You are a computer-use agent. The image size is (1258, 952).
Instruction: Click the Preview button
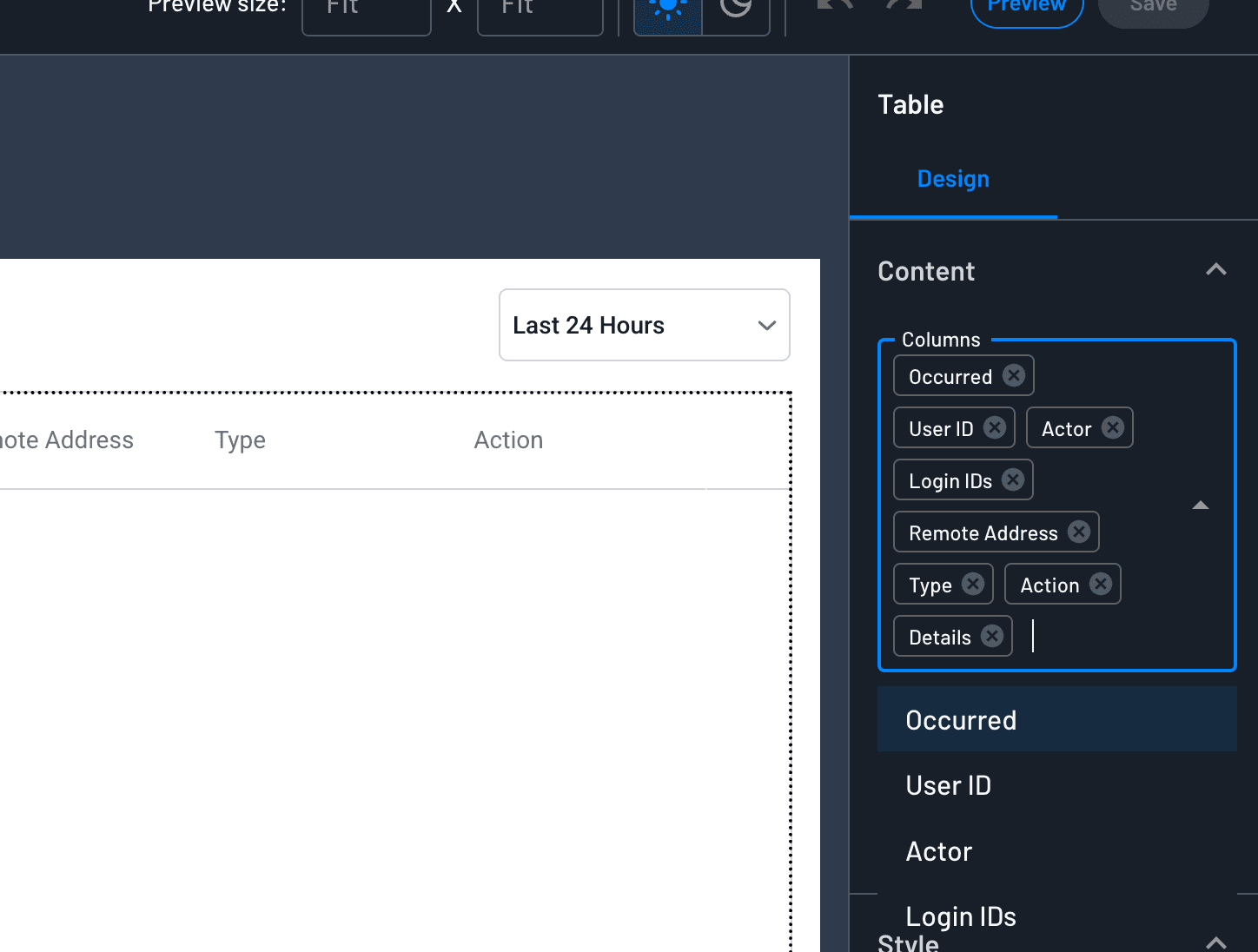point(1026,5)
